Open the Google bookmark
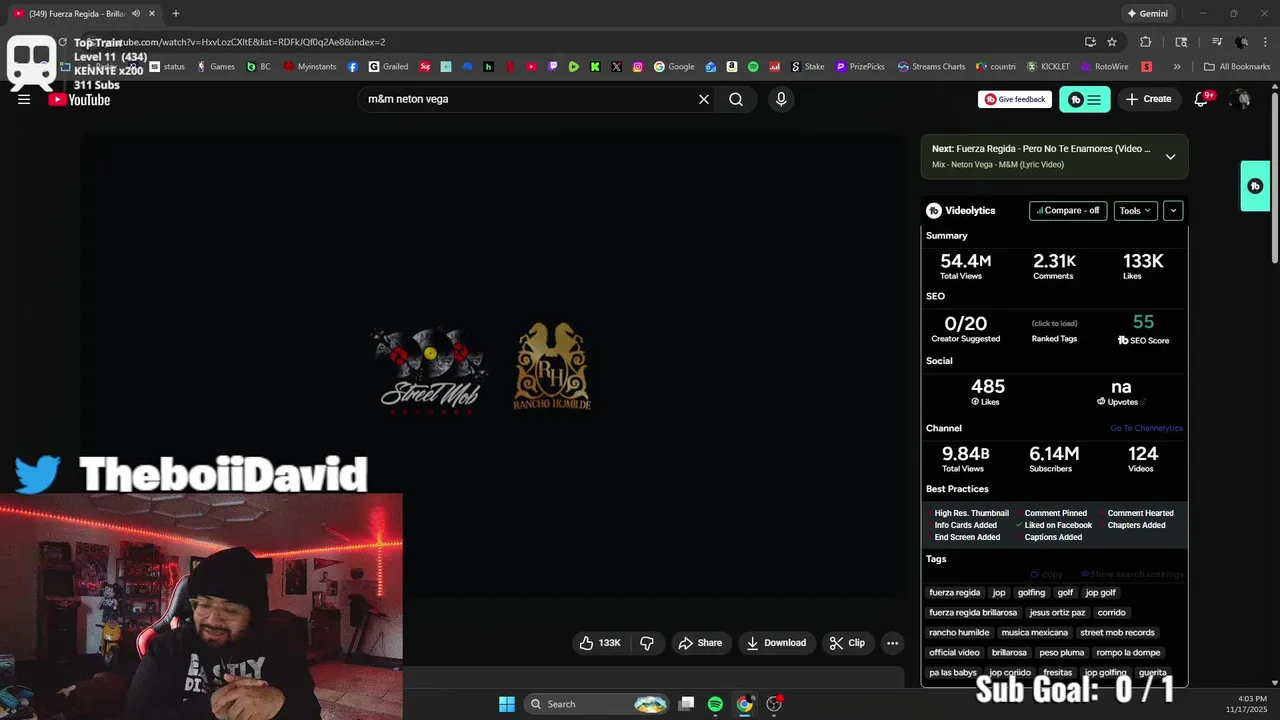 [674, 67]
